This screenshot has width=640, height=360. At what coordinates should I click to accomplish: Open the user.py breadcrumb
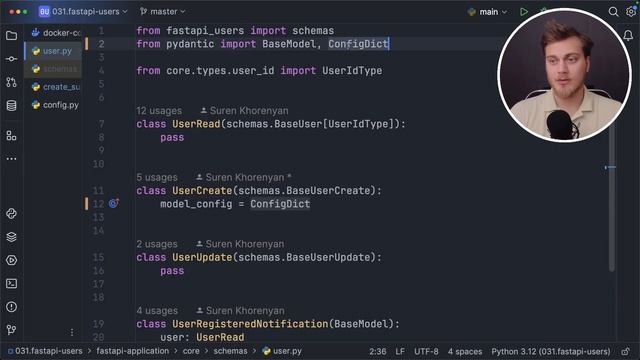[x=282, y=351]
